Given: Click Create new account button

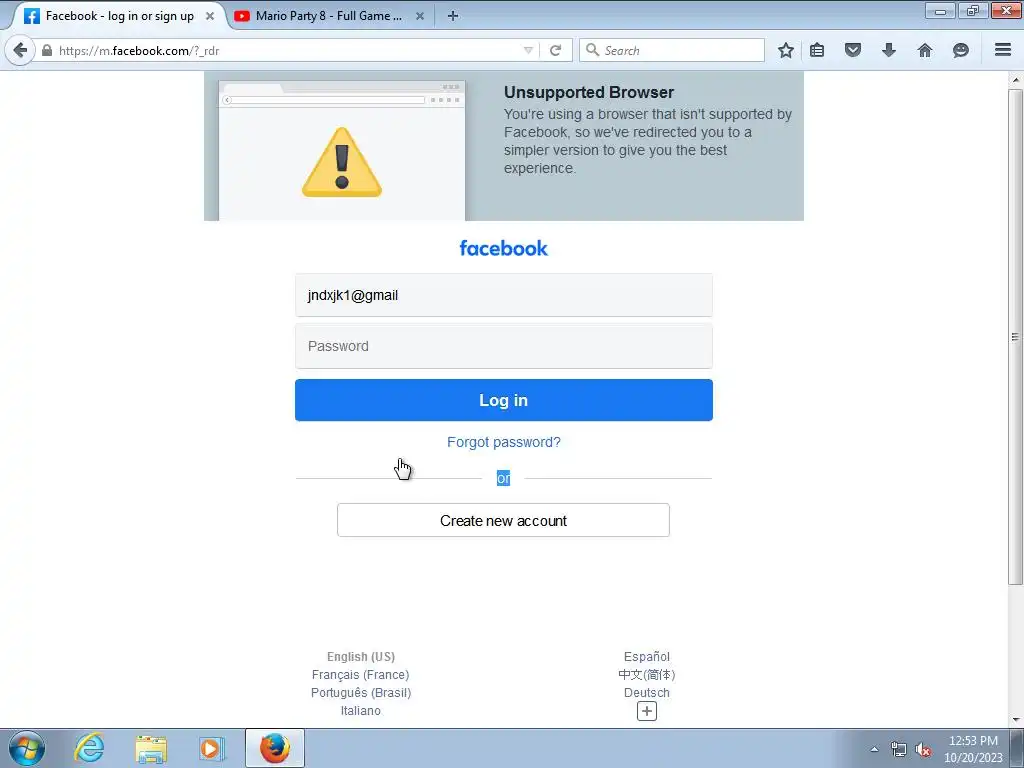Looking at the screenshot, I should 504,520.
